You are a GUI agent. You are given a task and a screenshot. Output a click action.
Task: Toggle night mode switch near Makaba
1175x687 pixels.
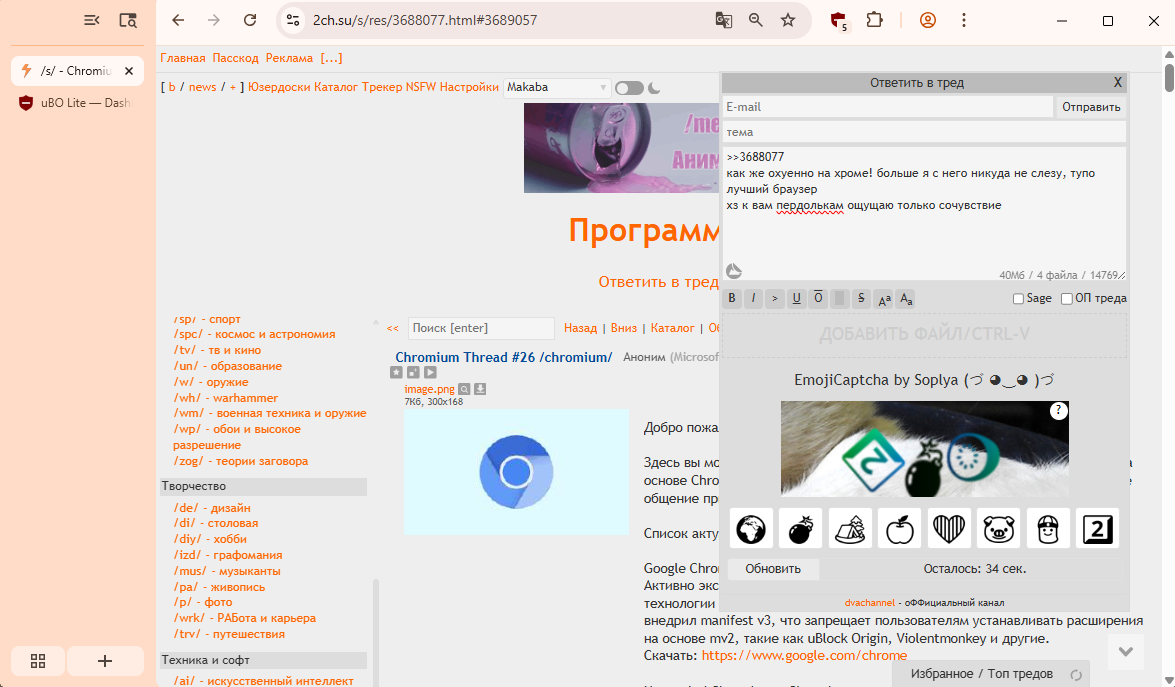click(629, 88)
